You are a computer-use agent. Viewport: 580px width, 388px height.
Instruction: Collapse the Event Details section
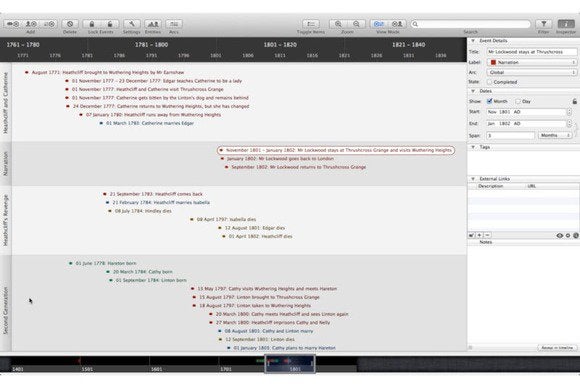pos(473,40)
